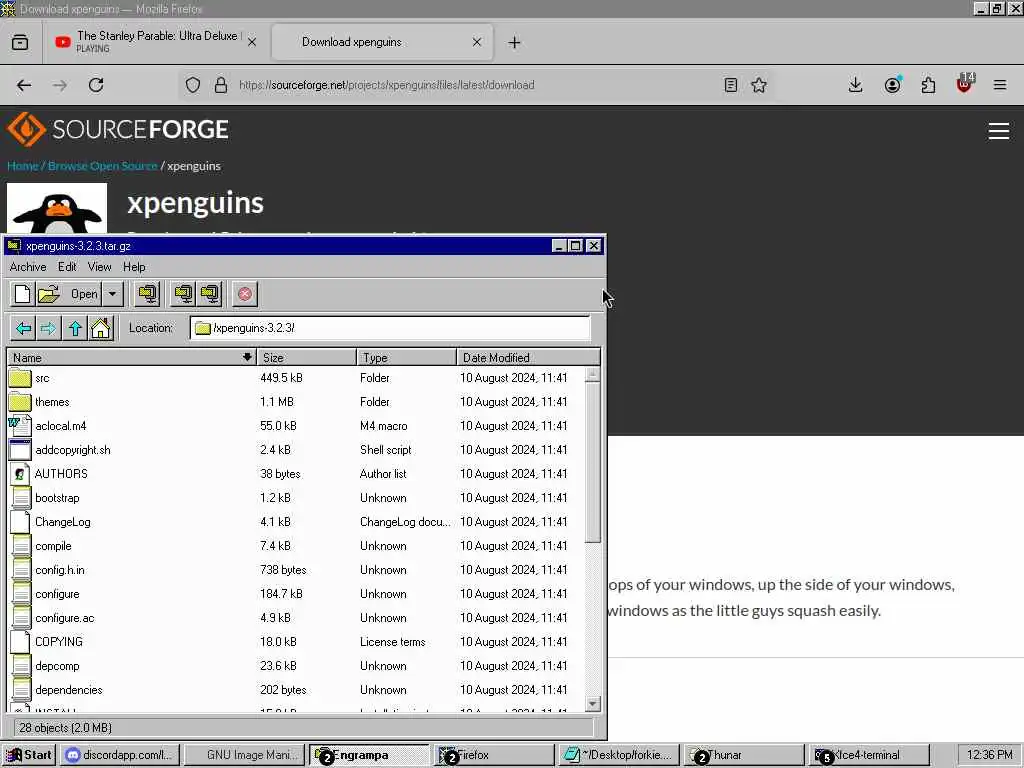Select the configure.ac file row
This screenshot has width=1024, height=768.
tap(296, 618)
